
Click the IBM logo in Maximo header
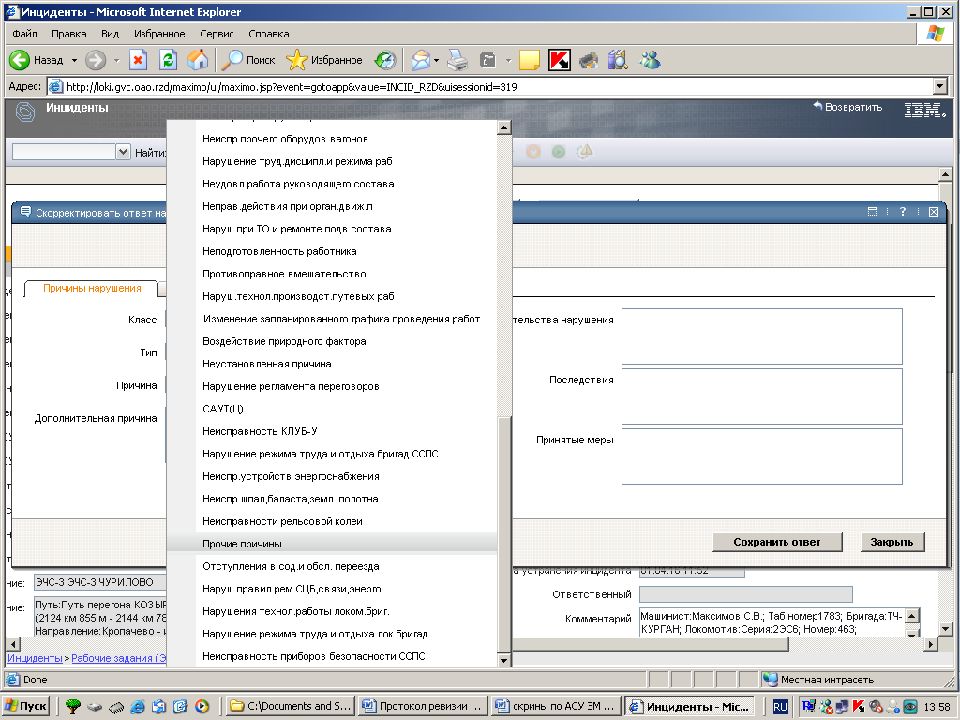(924, 110)
